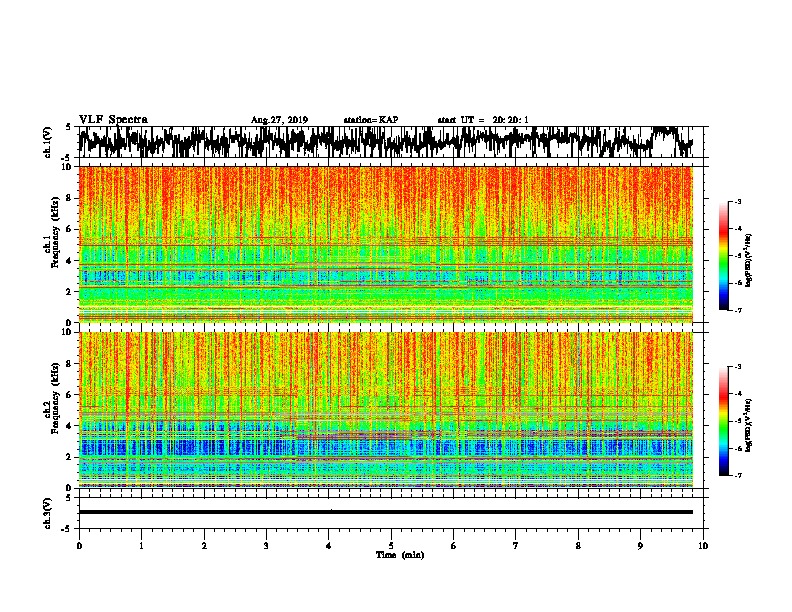The height and width of the screenshot is (612, 792).
Task: Click the ch.1 colorbar log(PSD) unit label
Action: (x=748, y=260)
